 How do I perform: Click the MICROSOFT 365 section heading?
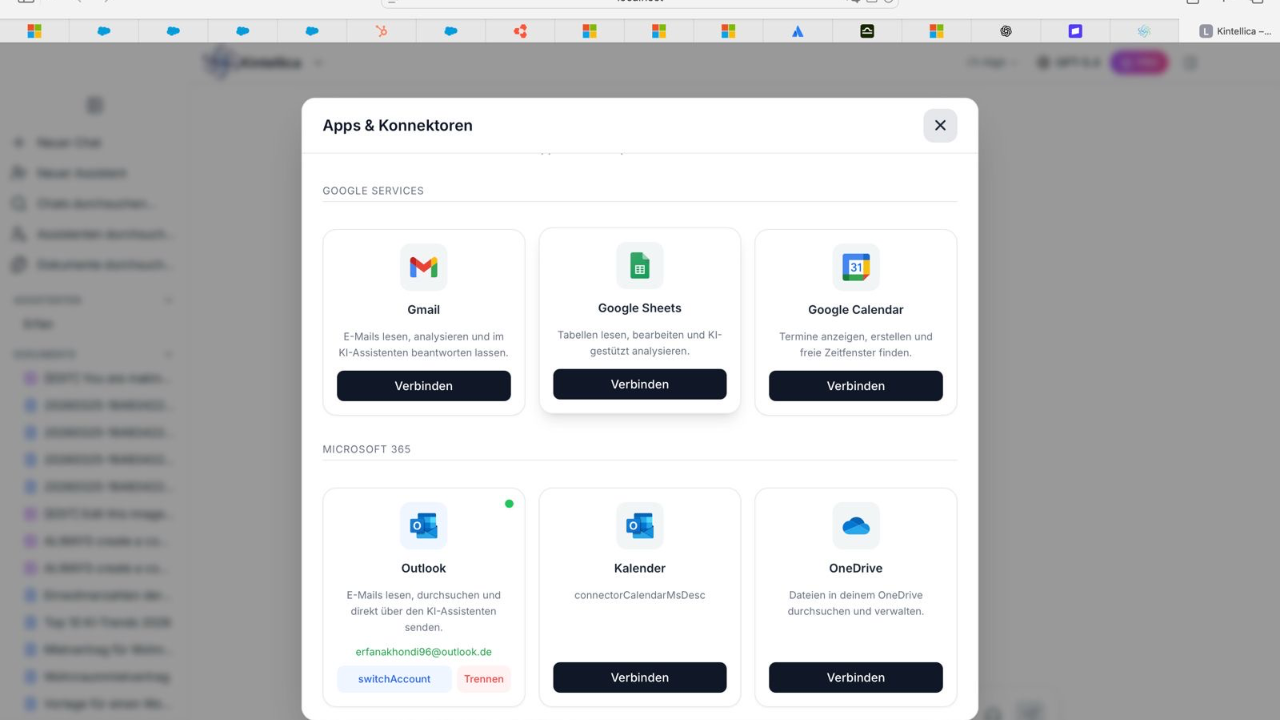tap(367, 449)
